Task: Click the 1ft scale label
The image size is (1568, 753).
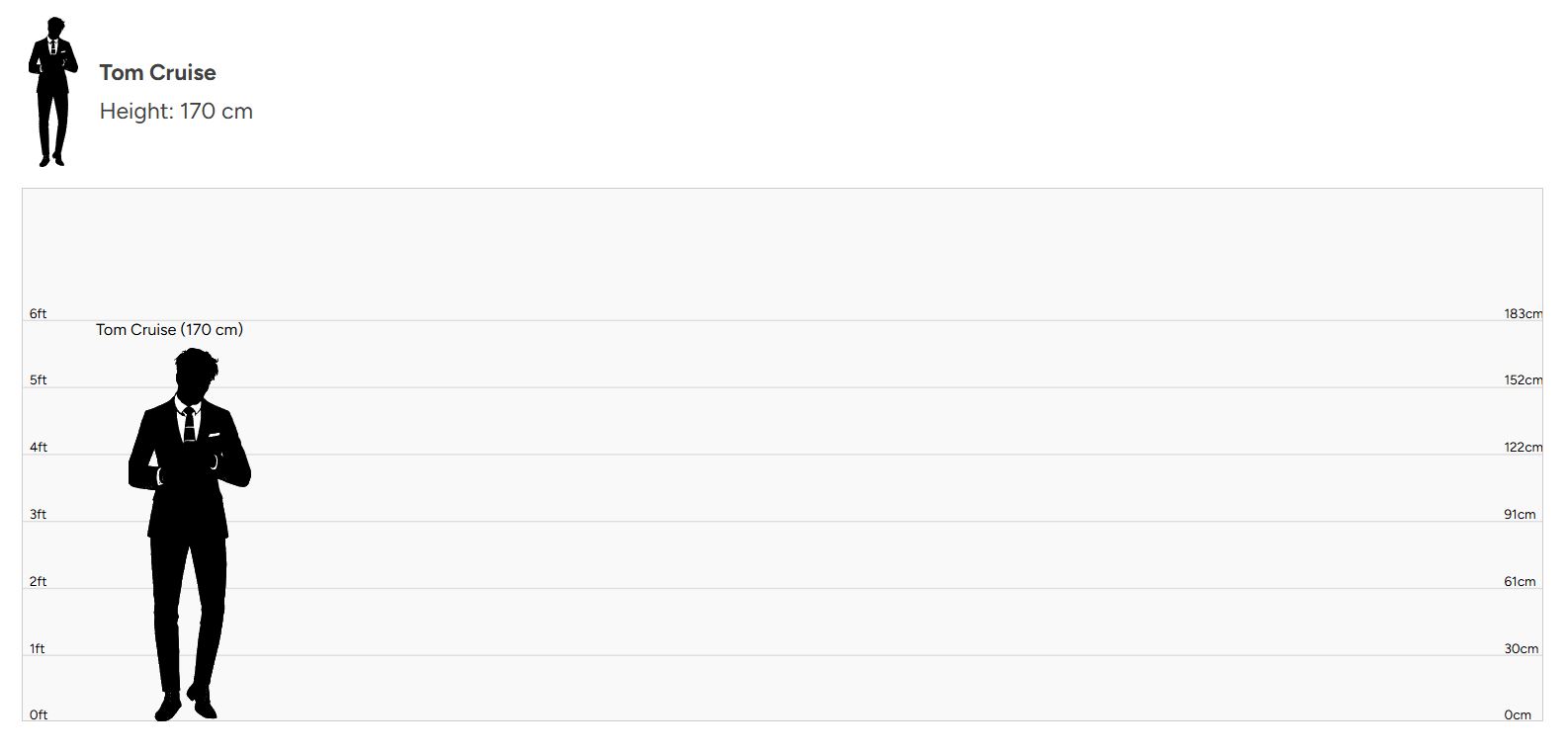Action: click(x=37, y=648)
